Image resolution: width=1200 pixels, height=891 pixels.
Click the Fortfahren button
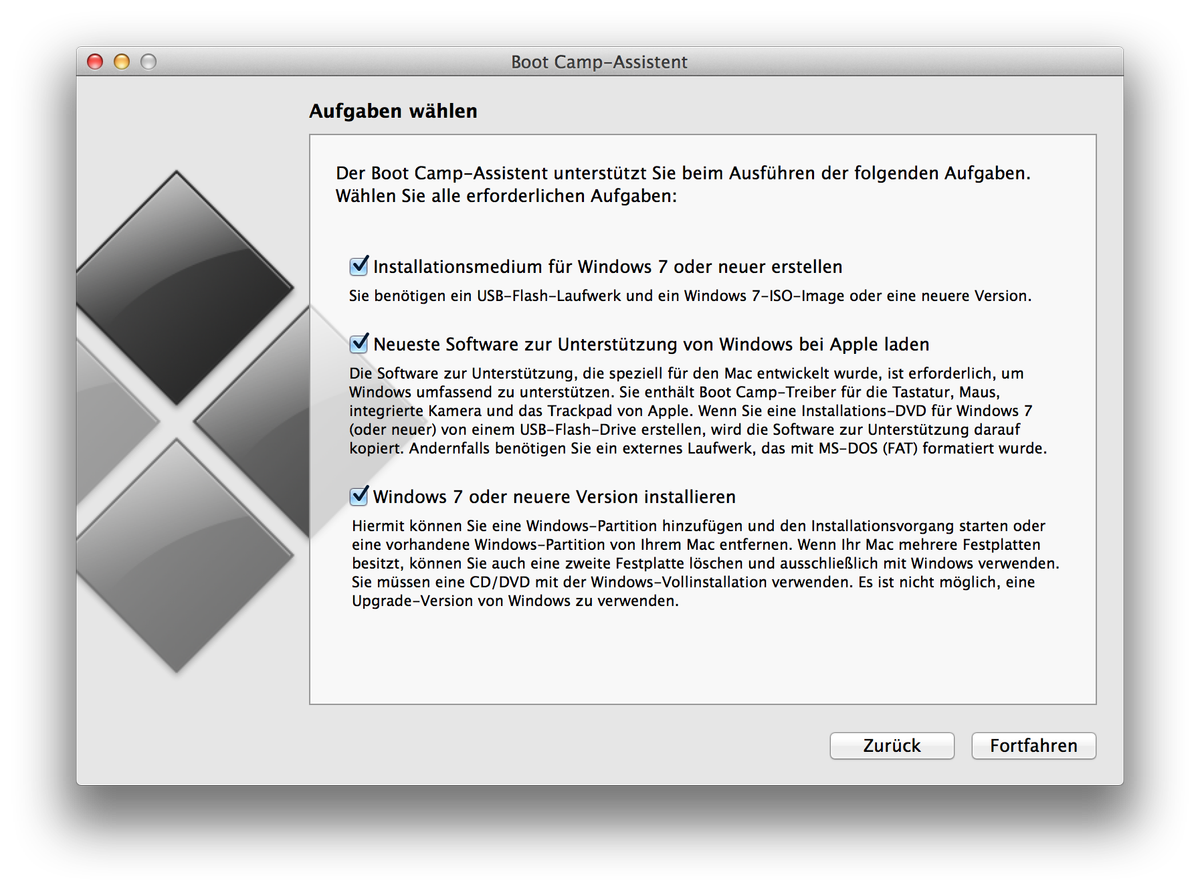pos(1033,746)
